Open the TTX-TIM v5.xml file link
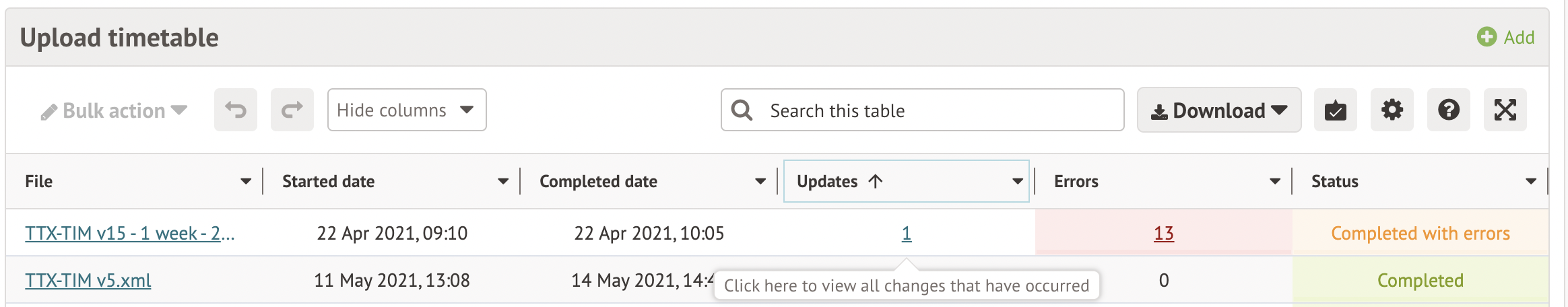This screenshot has height=307, width=1568. (88, 280)
